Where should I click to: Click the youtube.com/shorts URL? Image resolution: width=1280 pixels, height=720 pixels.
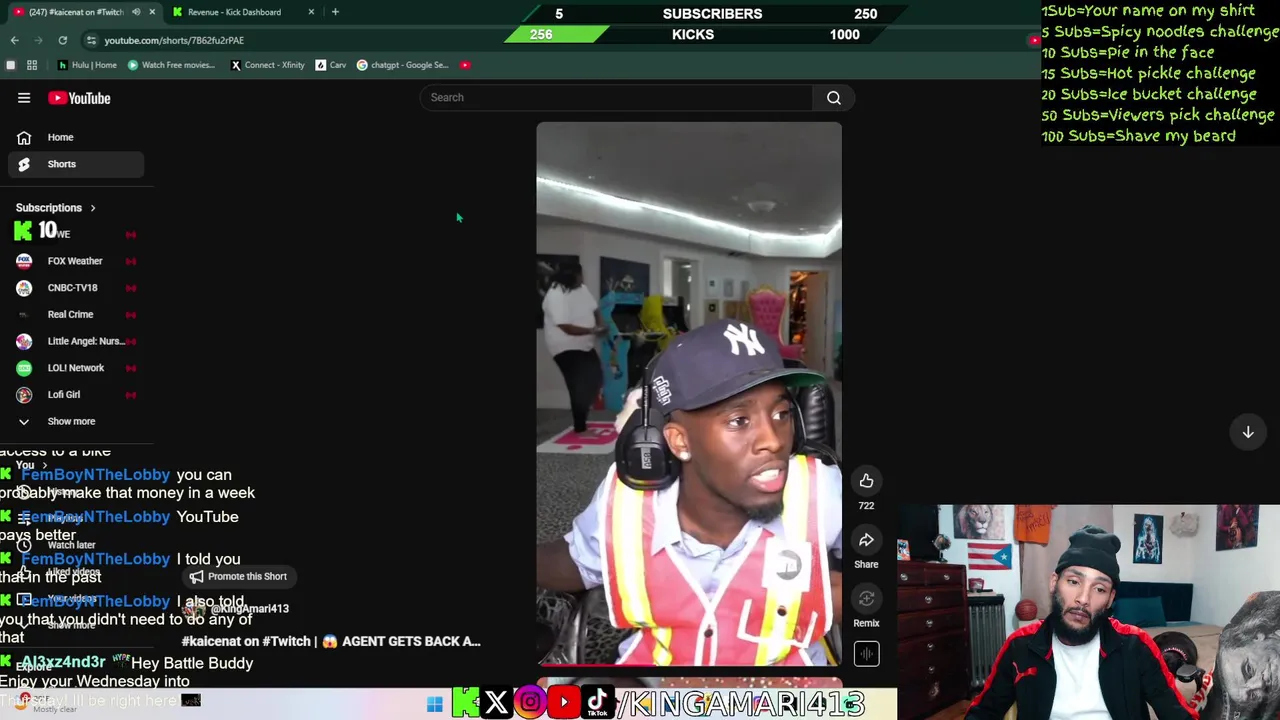(x=174, y=40)
